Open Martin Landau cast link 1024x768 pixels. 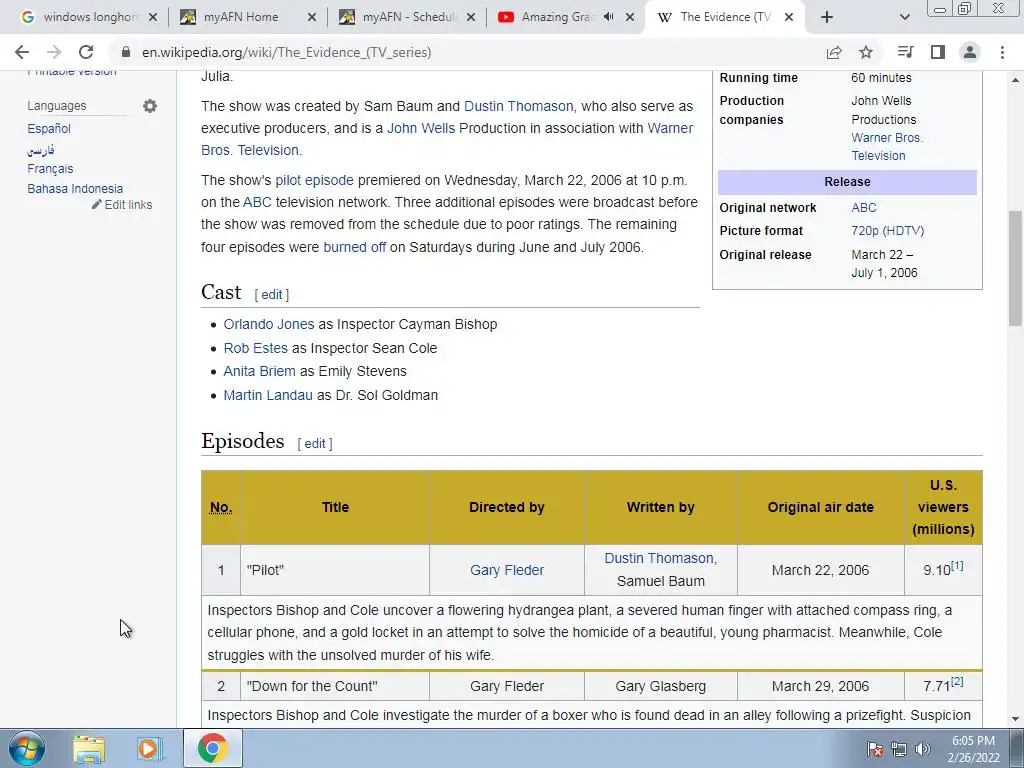tap(268, 395)
